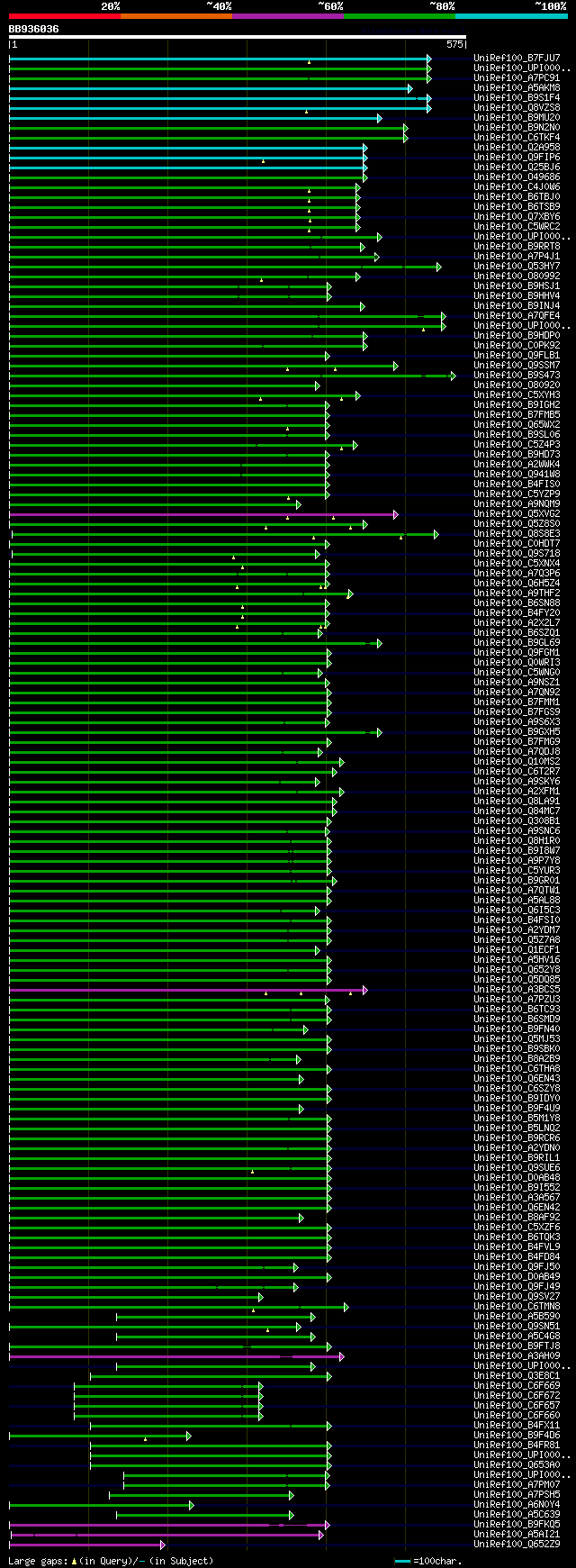576x1568 pixels.
Task: Select hit UniRef100_B9S473
Action: (x=517, y=376)
